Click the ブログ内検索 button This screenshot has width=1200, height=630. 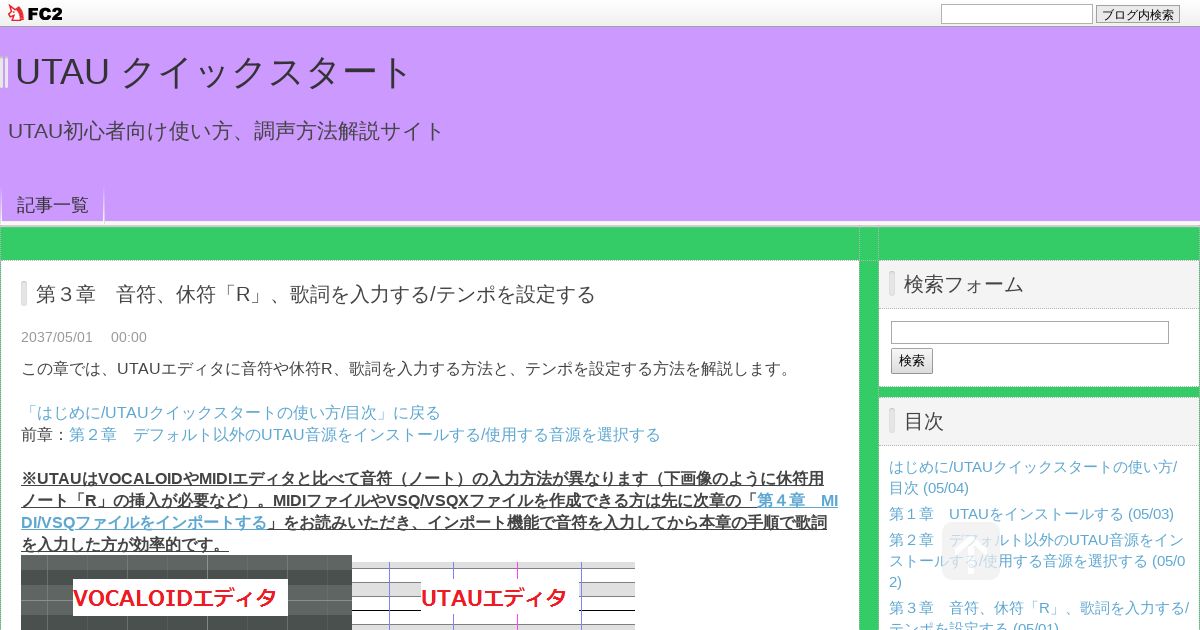[1138, 14]
